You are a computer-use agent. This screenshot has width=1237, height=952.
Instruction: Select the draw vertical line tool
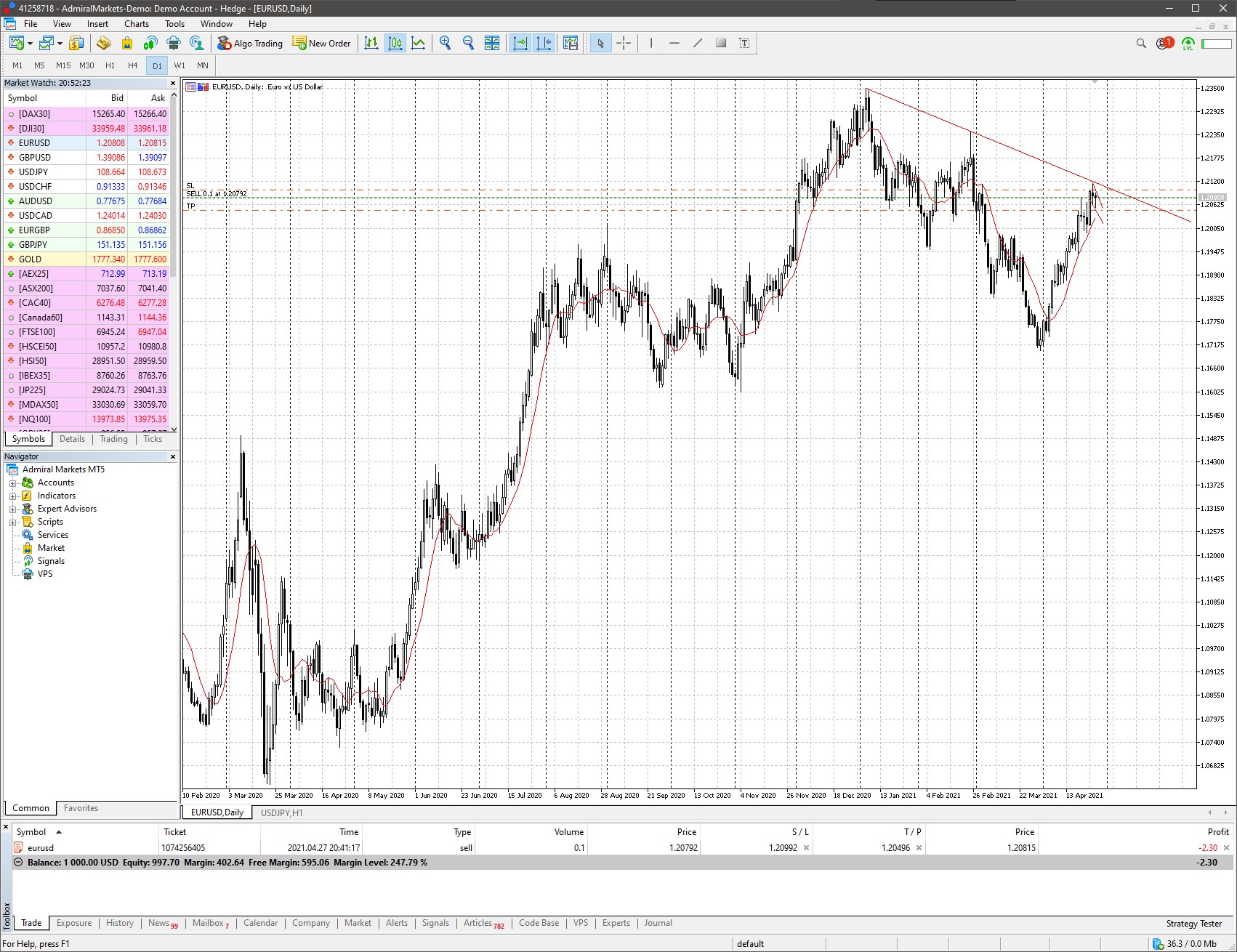point(651,44)
